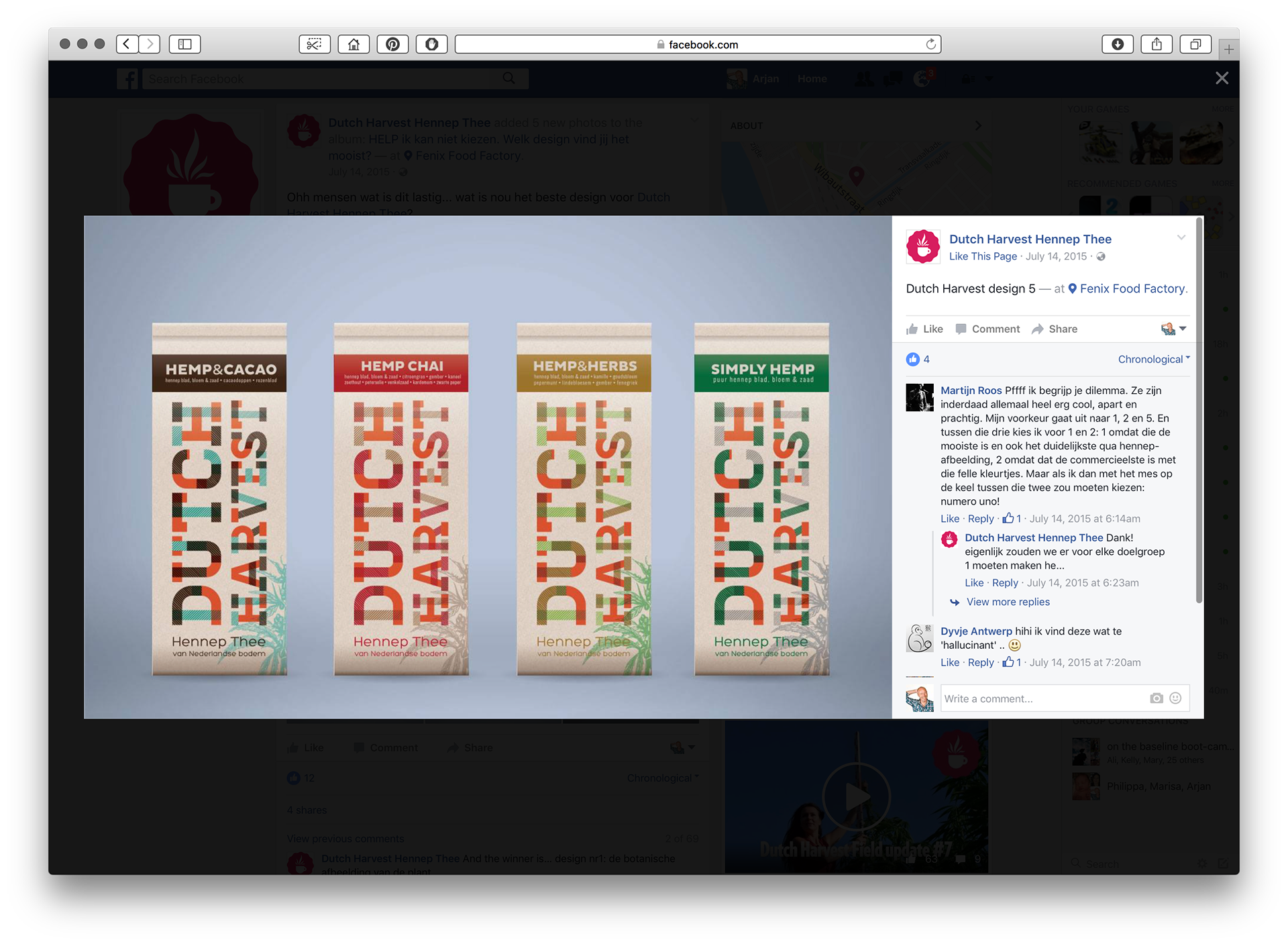This screenshot has height=944, width=1288.
Task: Add a new tab with the plus button
Action: pyautogui.click(x=1228, y=49)
